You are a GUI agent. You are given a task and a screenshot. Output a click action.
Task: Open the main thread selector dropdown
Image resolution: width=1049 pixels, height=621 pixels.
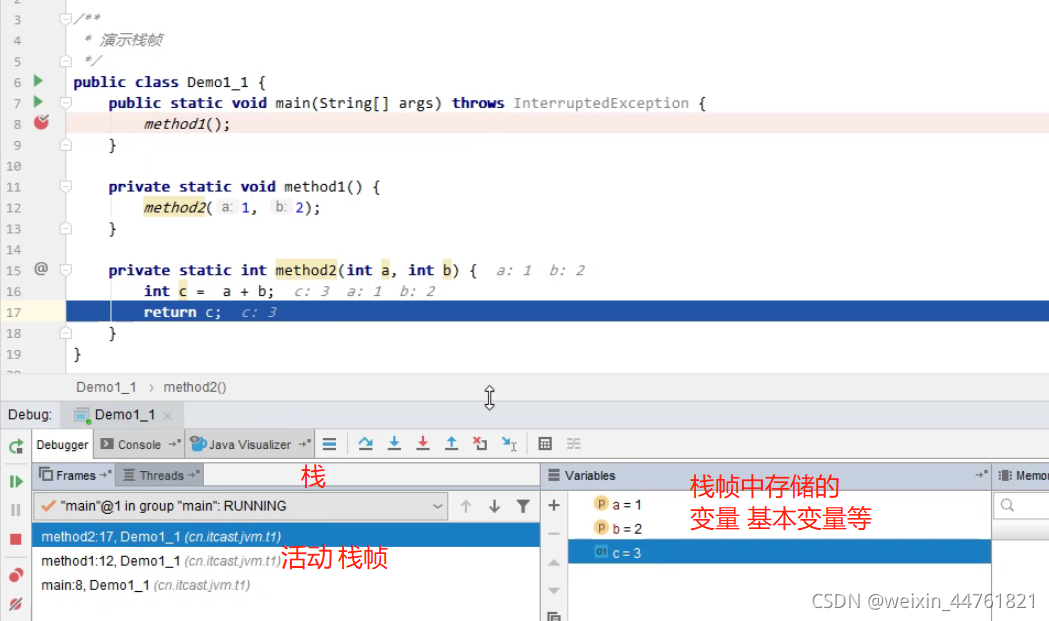[x=241, y=506]
